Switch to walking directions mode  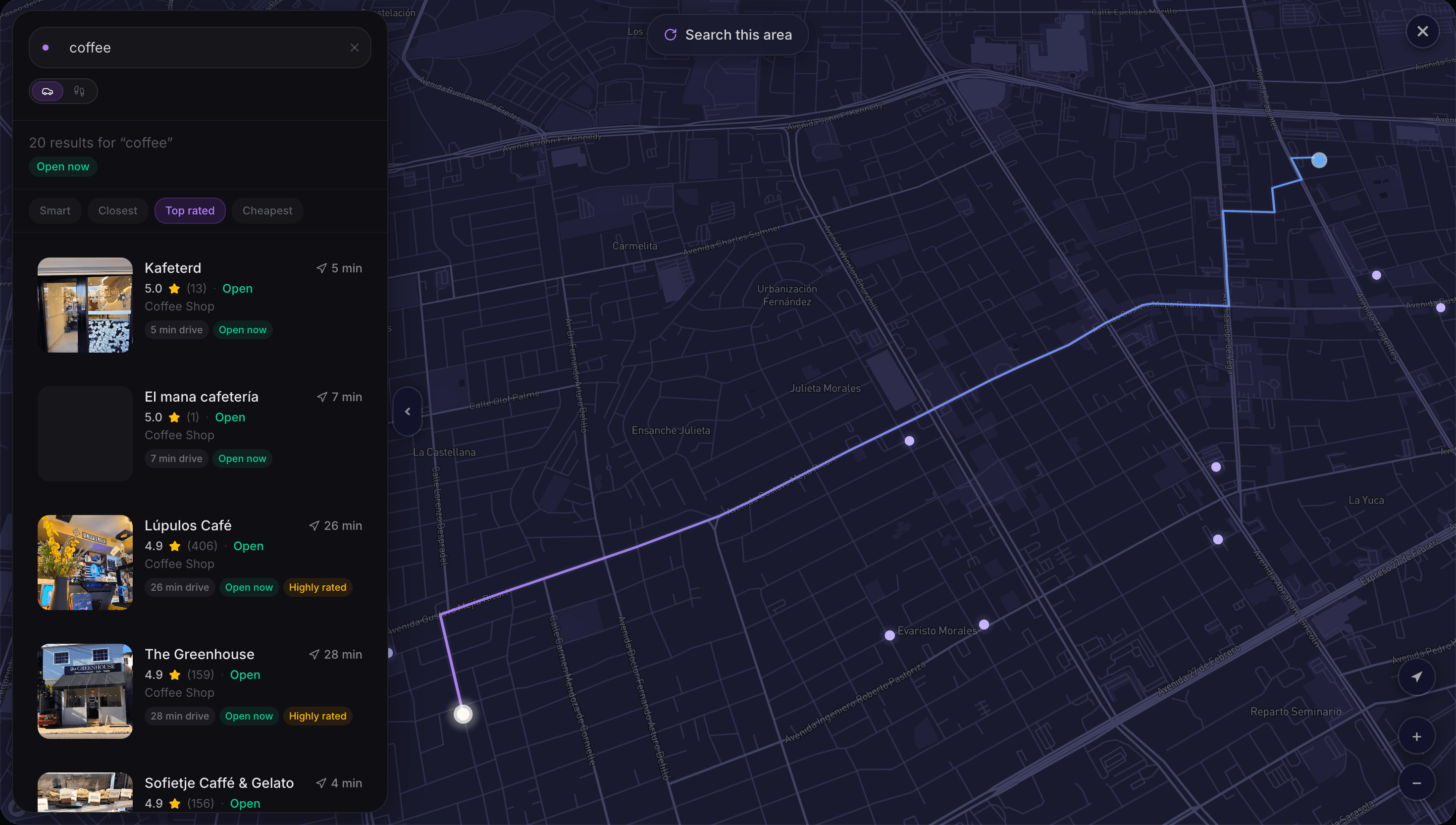[x=79, y=91]
